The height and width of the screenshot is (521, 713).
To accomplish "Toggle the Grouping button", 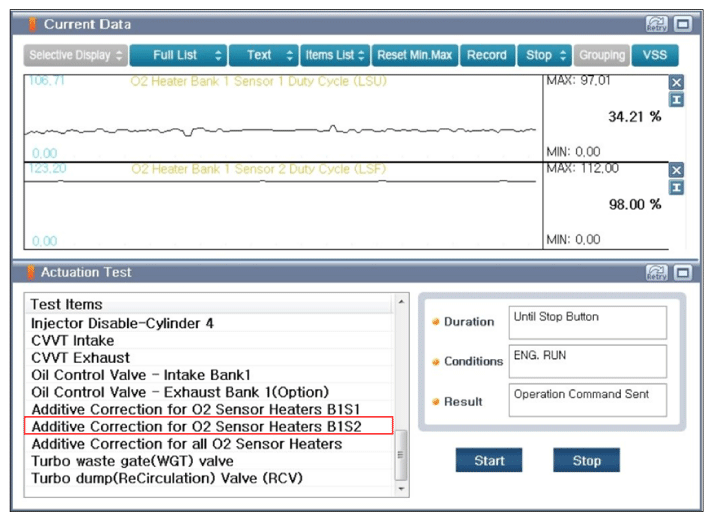I will [601, 55].
